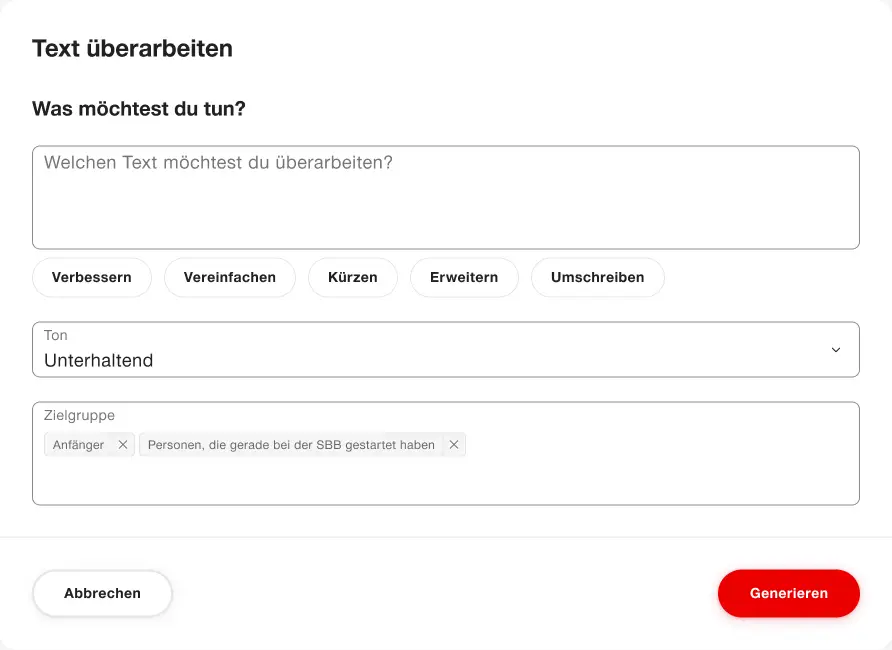The width and height of the screenshot is (892, 650).
Task: Focus the text field asking which text to revise
Action: 446,196
